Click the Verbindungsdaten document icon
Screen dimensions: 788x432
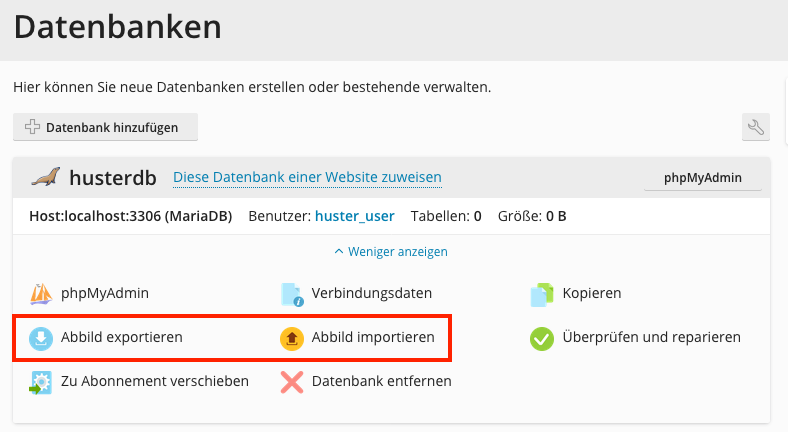click(x=292, y=294)
